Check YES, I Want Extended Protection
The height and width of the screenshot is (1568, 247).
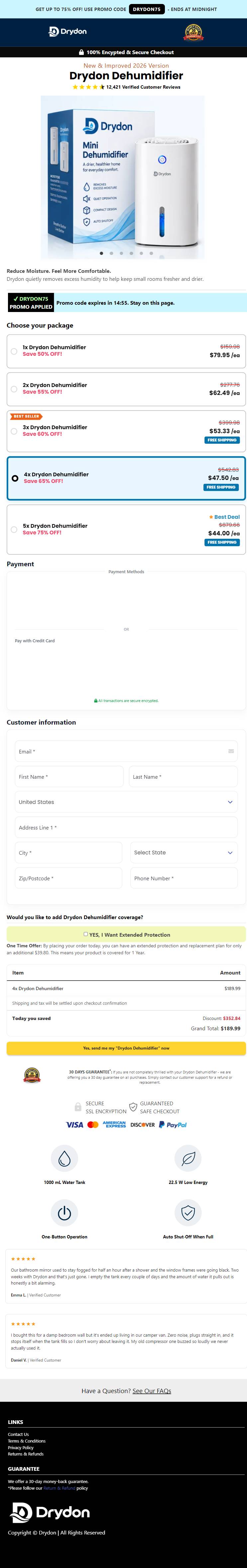[x=85, y=934]
